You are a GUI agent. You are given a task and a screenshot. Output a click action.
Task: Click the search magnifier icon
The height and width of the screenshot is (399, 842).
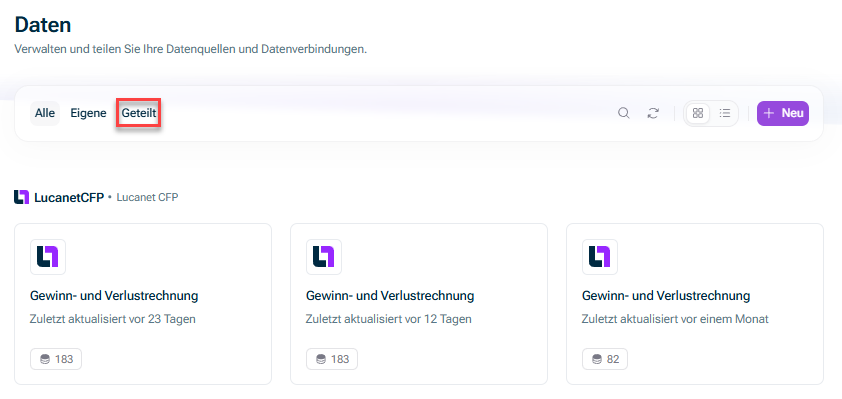click(x=623, y=113)
